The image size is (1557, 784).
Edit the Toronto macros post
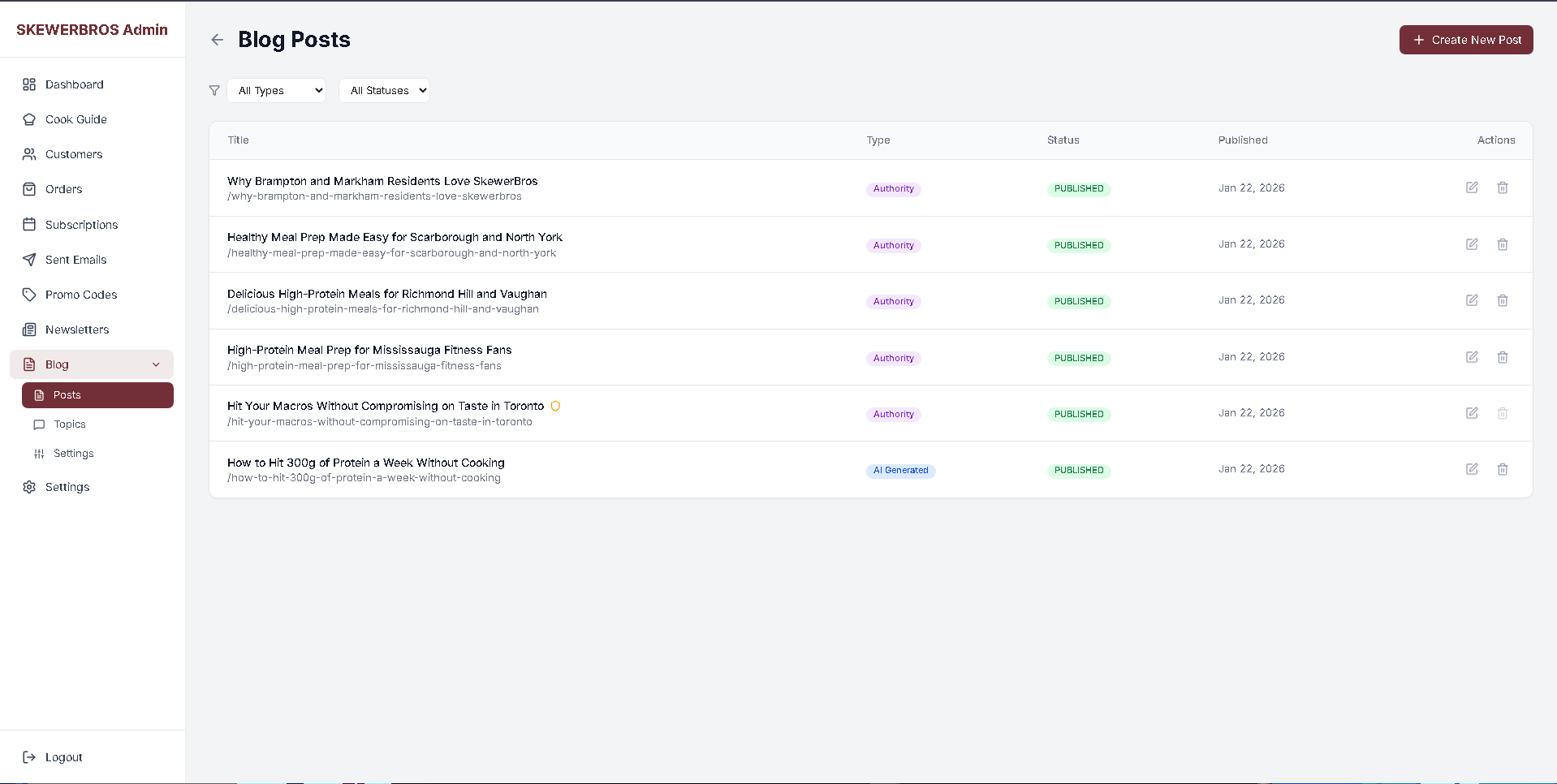pos(1471,413)
